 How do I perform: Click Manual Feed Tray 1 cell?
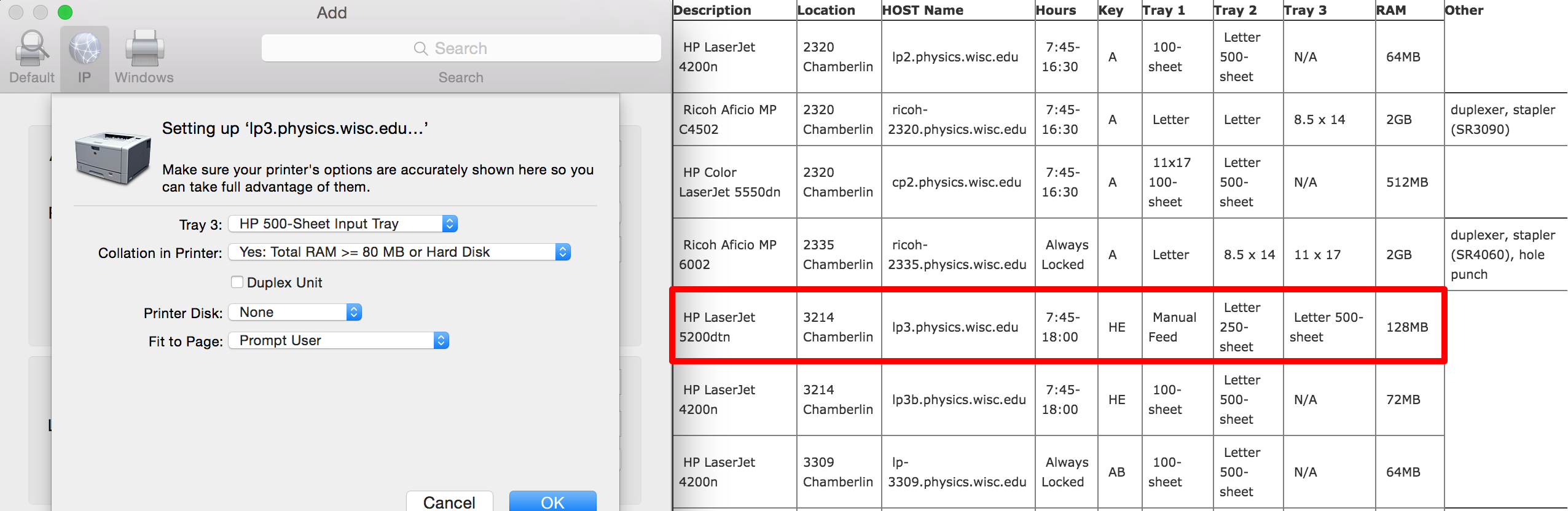(1177, 327)
